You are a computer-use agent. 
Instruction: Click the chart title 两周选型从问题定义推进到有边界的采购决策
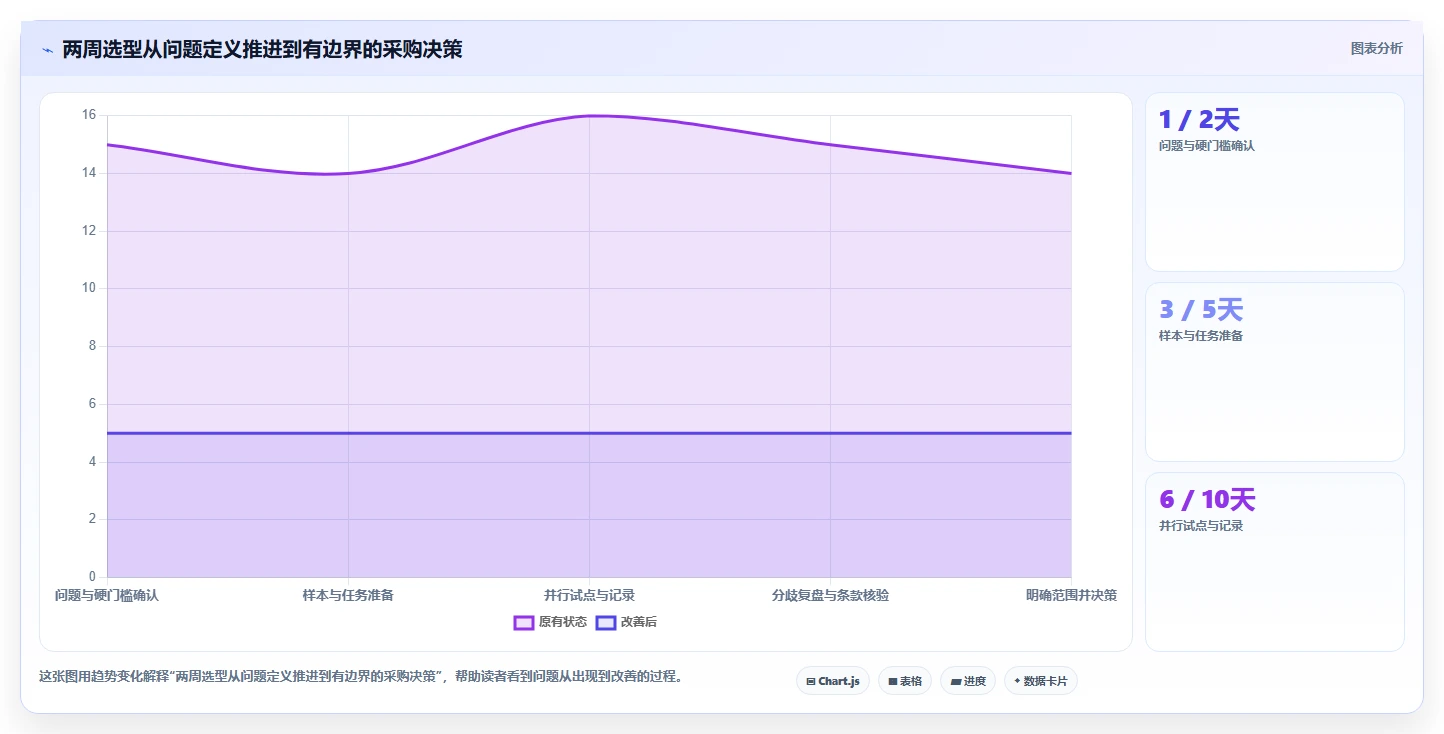pos(262,49)
